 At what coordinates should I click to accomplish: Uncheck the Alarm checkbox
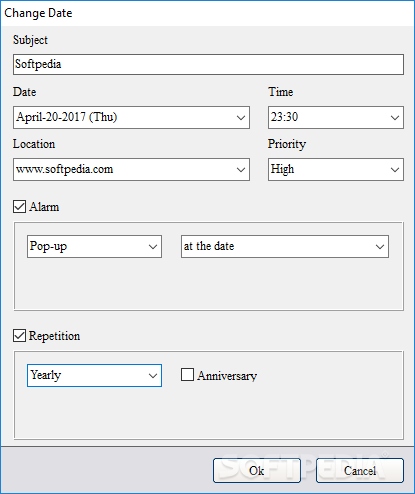coord(19,206)
